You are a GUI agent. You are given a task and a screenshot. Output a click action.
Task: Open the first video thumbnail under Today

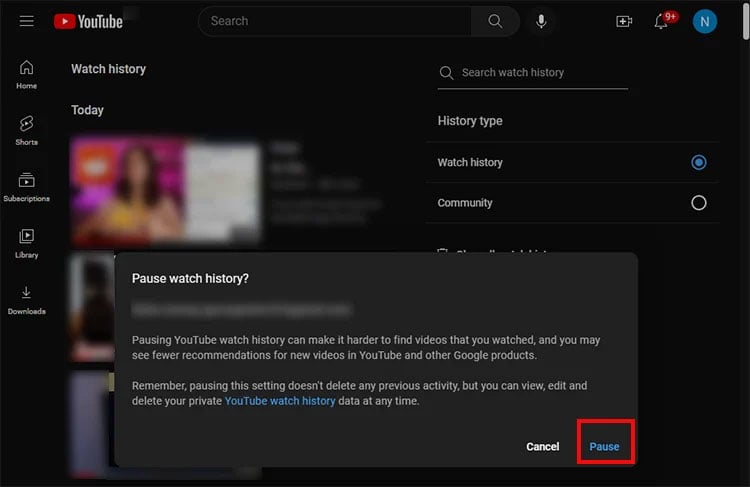pos(165,191)
